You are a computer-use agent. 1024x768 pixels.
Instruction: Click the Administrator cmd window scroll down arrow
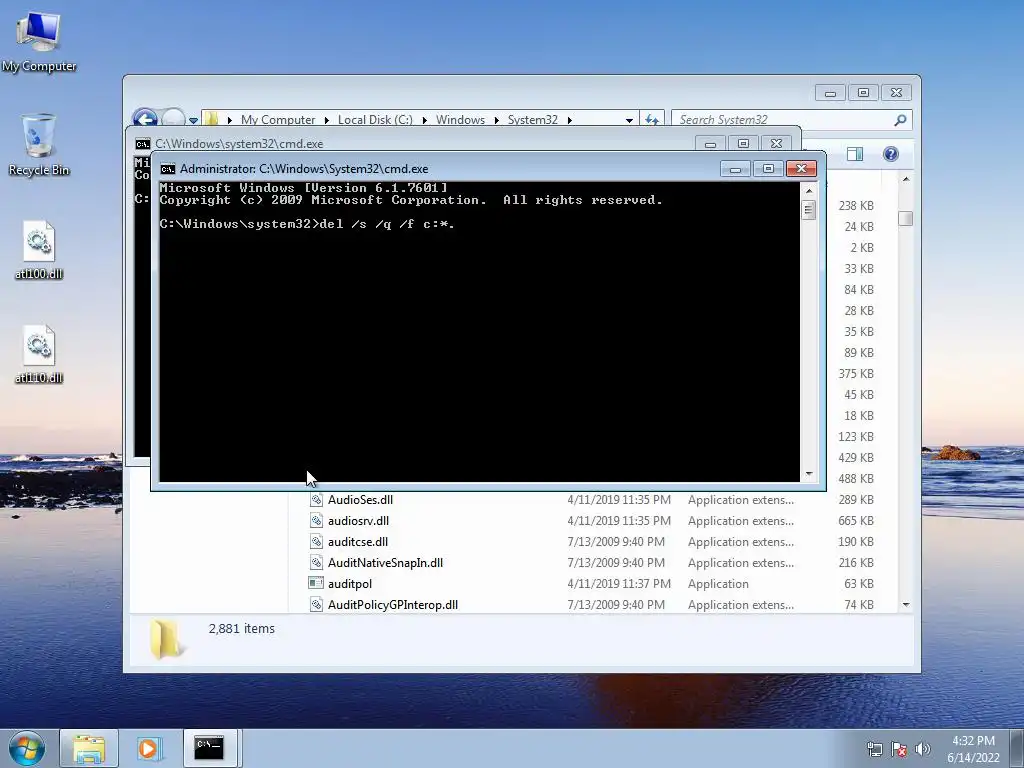[809, 473]
